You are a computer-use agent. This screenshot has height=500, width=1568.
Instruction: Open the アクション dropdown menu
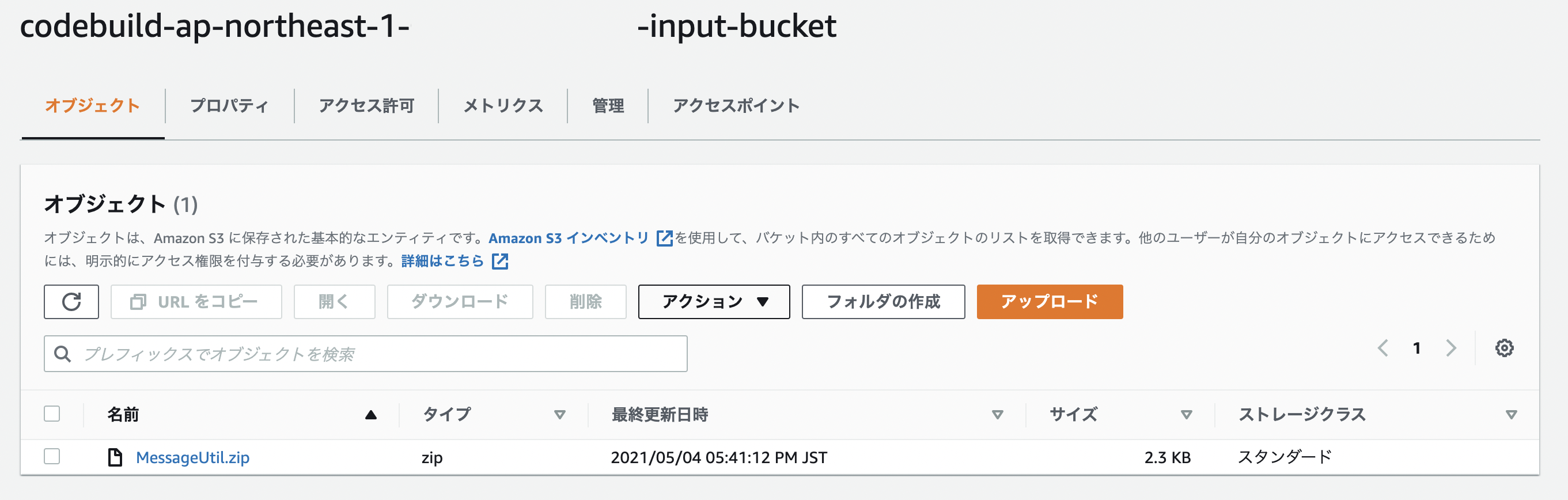(x=713, y=301)
